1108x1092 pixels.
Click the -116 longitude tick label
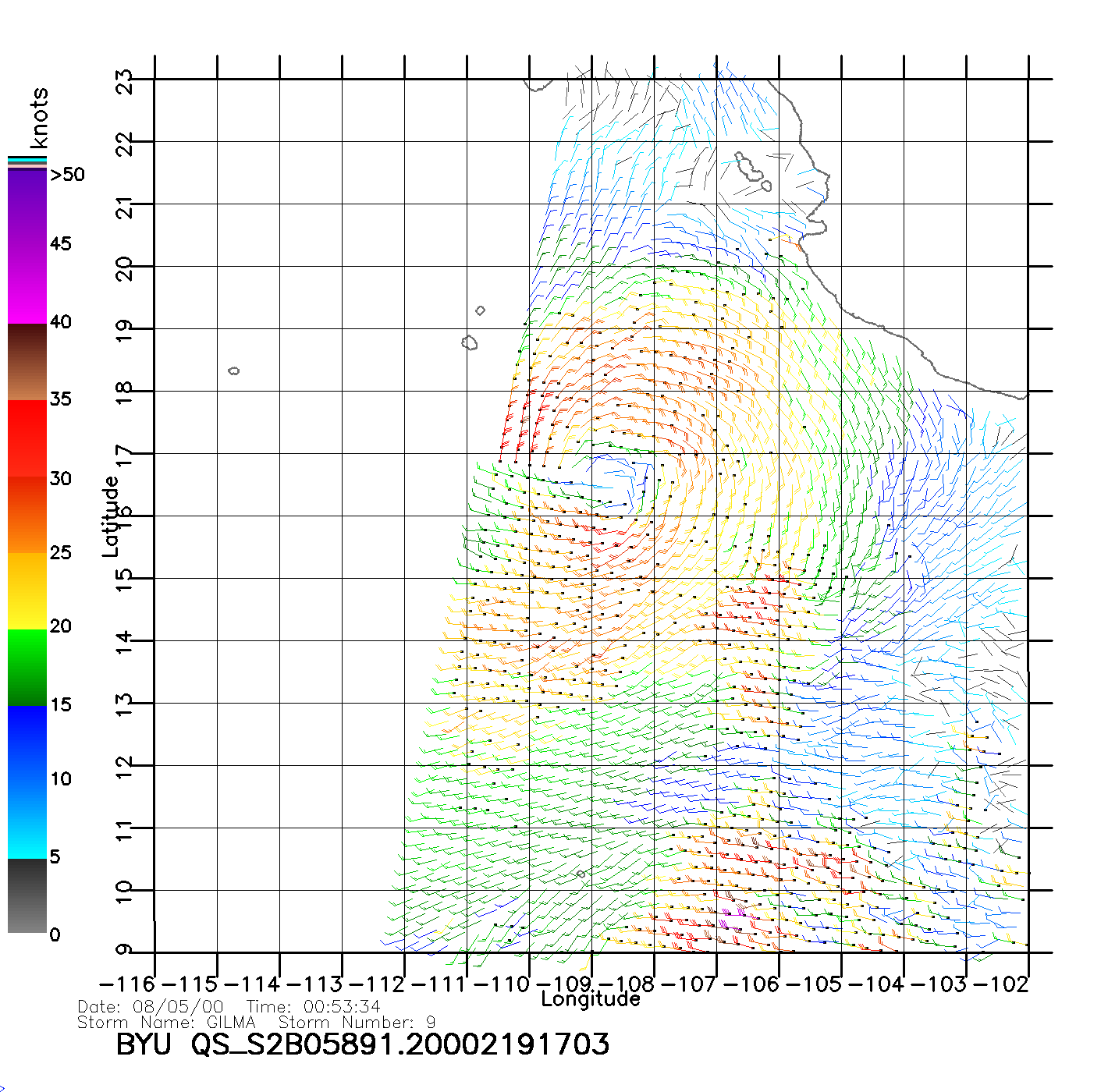129,984
